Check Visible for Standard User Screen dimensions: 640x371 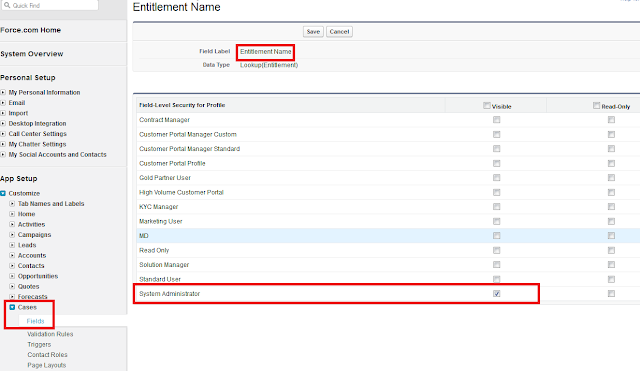pyautogui.click(x=496, y=279)
